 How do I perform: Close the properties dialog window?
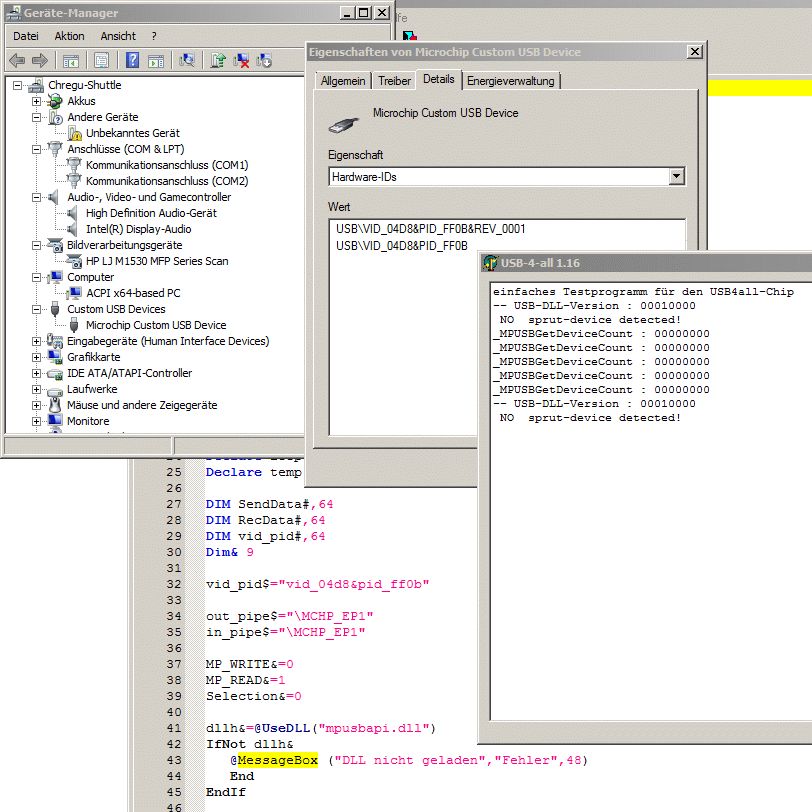click(694, 52)
